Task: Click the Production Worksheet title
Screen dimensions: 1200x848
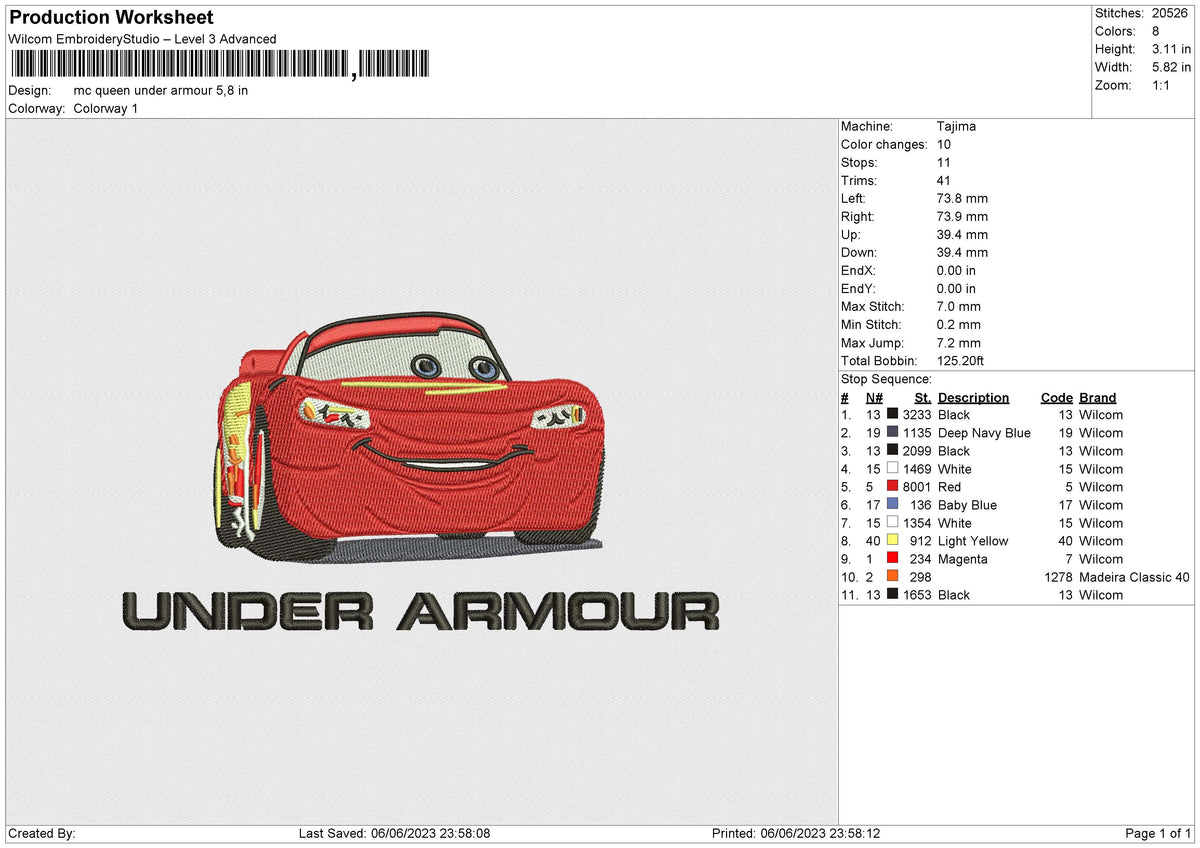Action: tap(111, 18)
